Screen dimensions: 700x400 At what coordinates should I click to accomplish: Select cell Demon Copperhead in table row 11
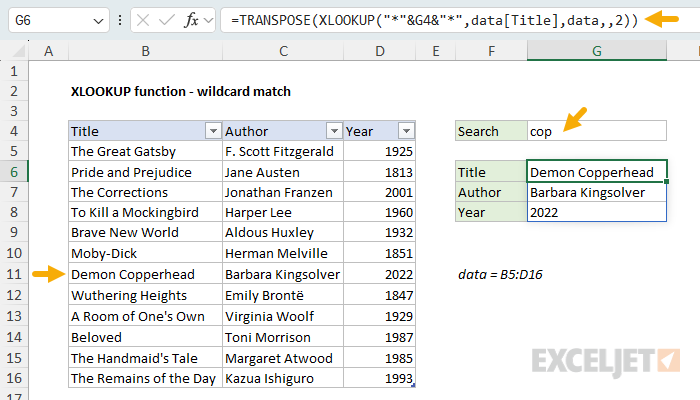[146, 274]
